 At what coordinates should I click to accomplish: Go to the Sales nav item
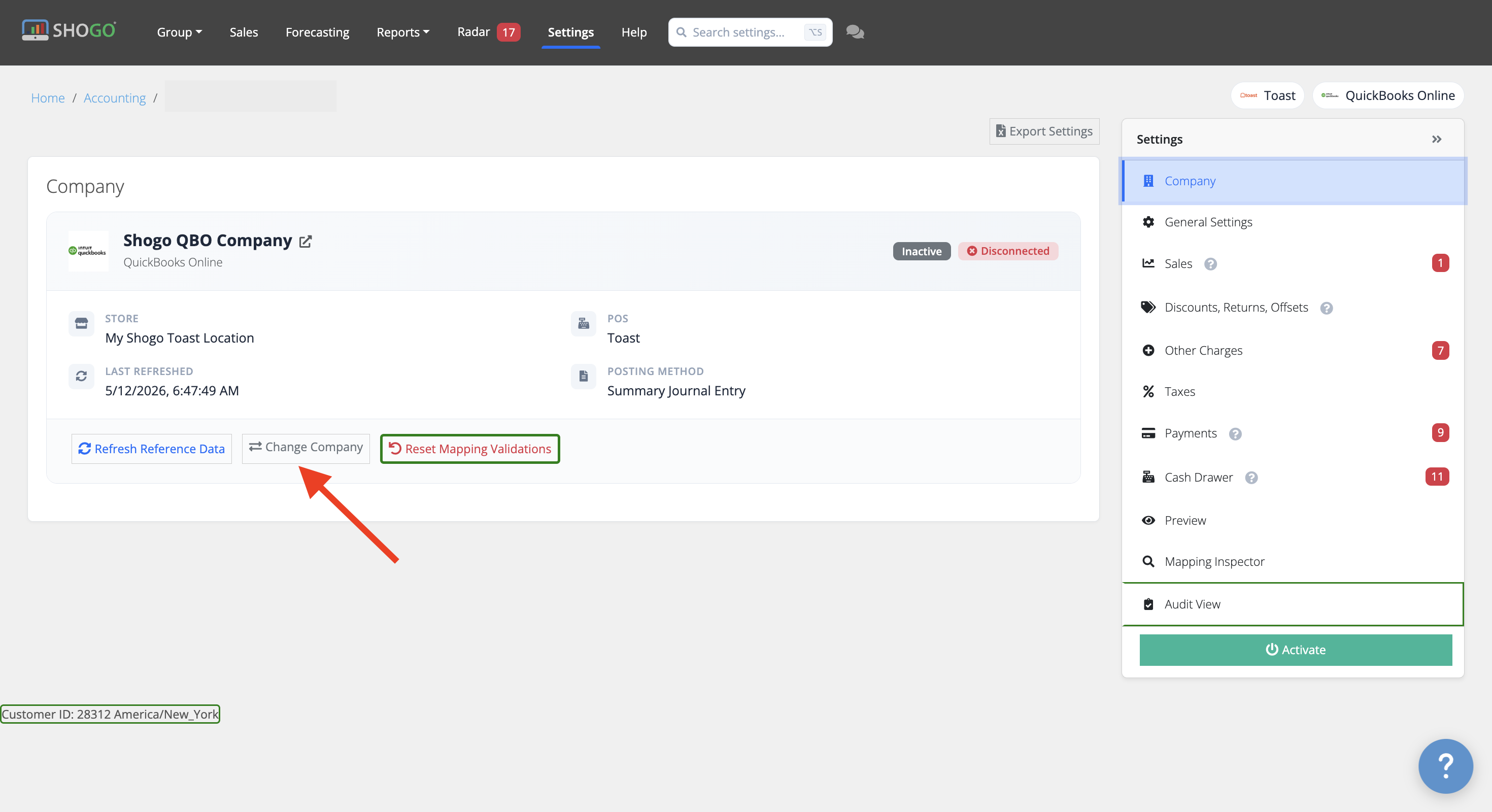tap(244, 32)
